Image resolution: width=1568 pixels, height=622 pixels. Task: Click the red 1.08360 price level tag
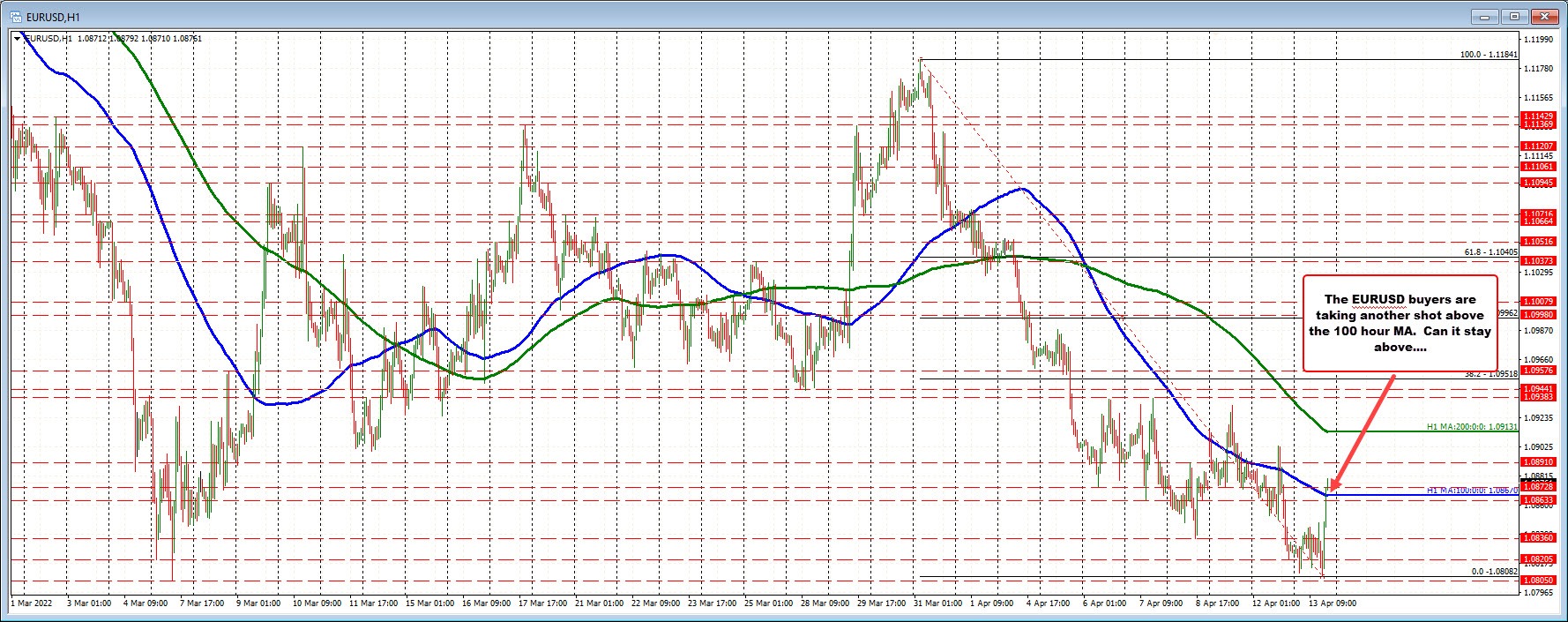(1540, 538)
